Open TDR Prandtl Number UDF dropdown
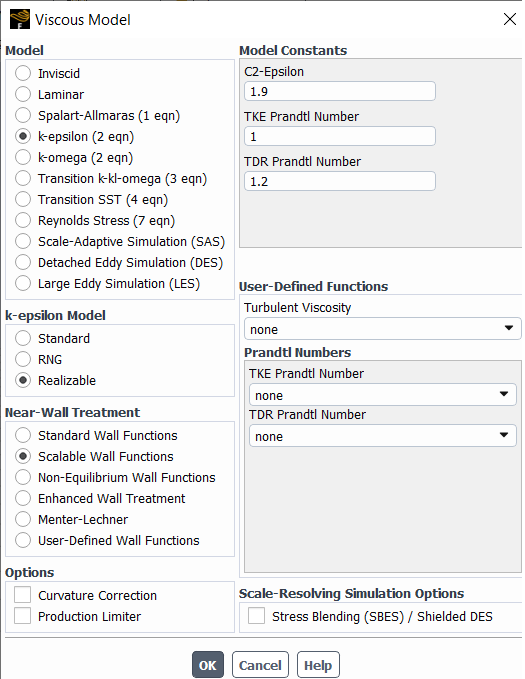Image resolution: width=525 pixels, height=679 pixels. point(382,436)
